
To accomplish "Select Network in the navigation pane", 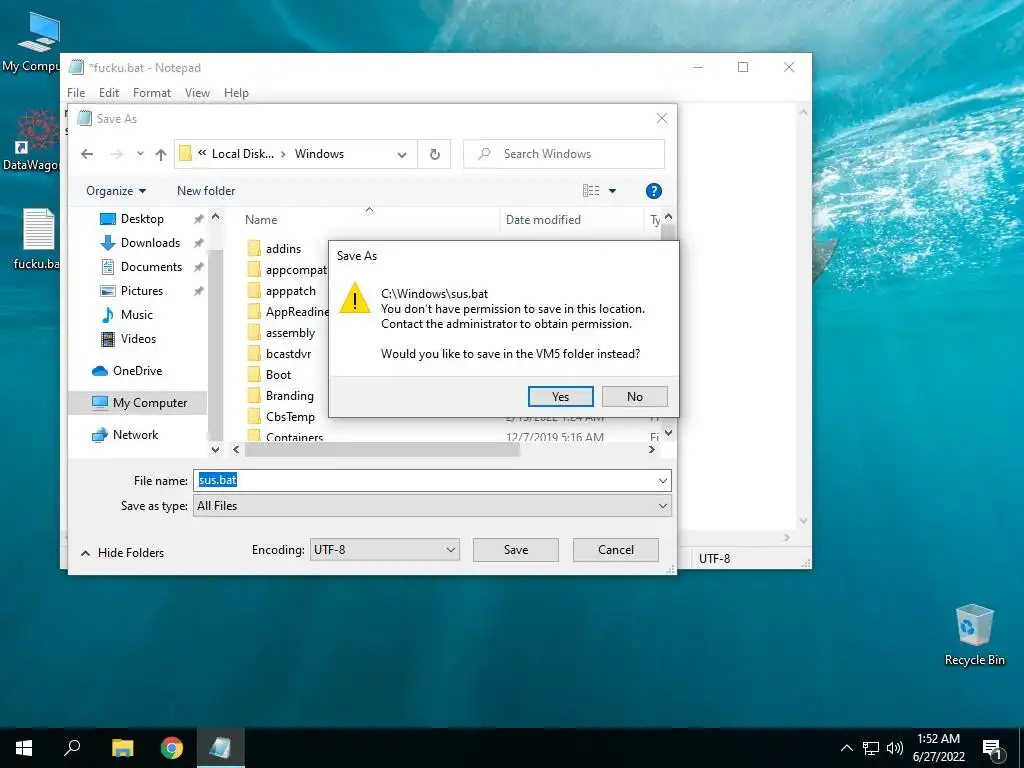I will click(x=135, y=435).
